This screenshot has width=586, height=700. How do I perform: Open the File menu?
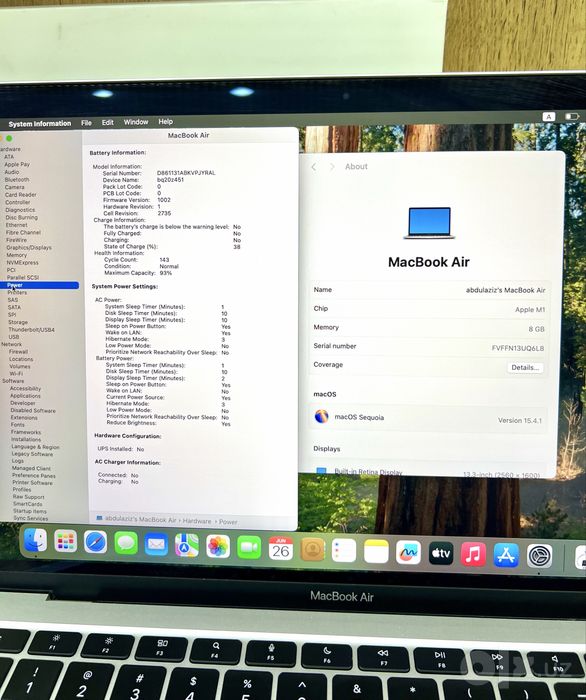(x=86, y=123)
